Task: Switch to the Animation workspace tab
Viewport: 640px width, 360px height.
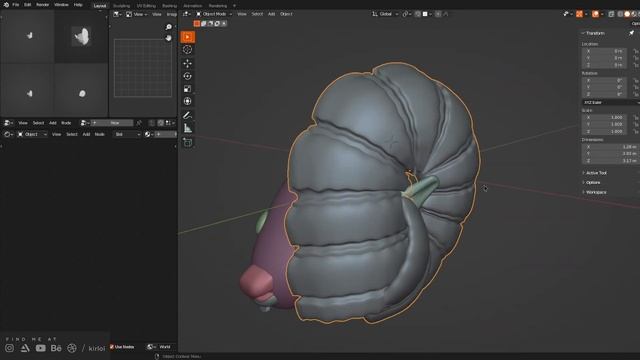Action: (x=193, y=6)
